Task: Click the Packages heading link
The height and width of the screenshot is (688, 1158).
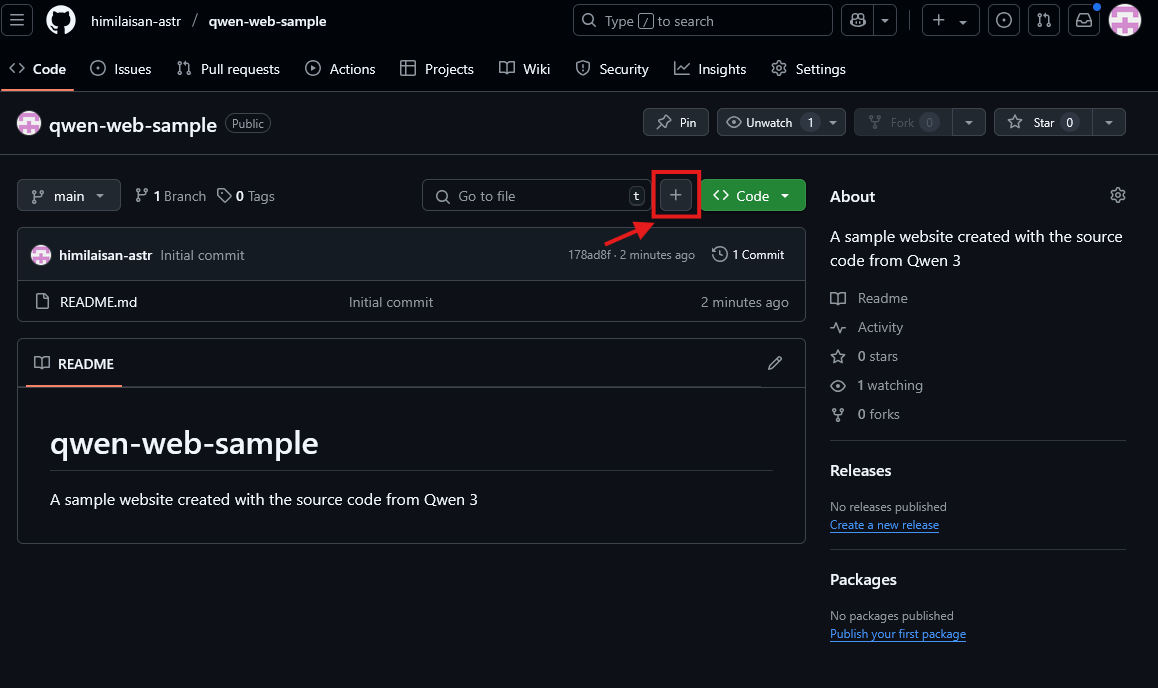Action: pyautogui.click(x=863, y=579)
